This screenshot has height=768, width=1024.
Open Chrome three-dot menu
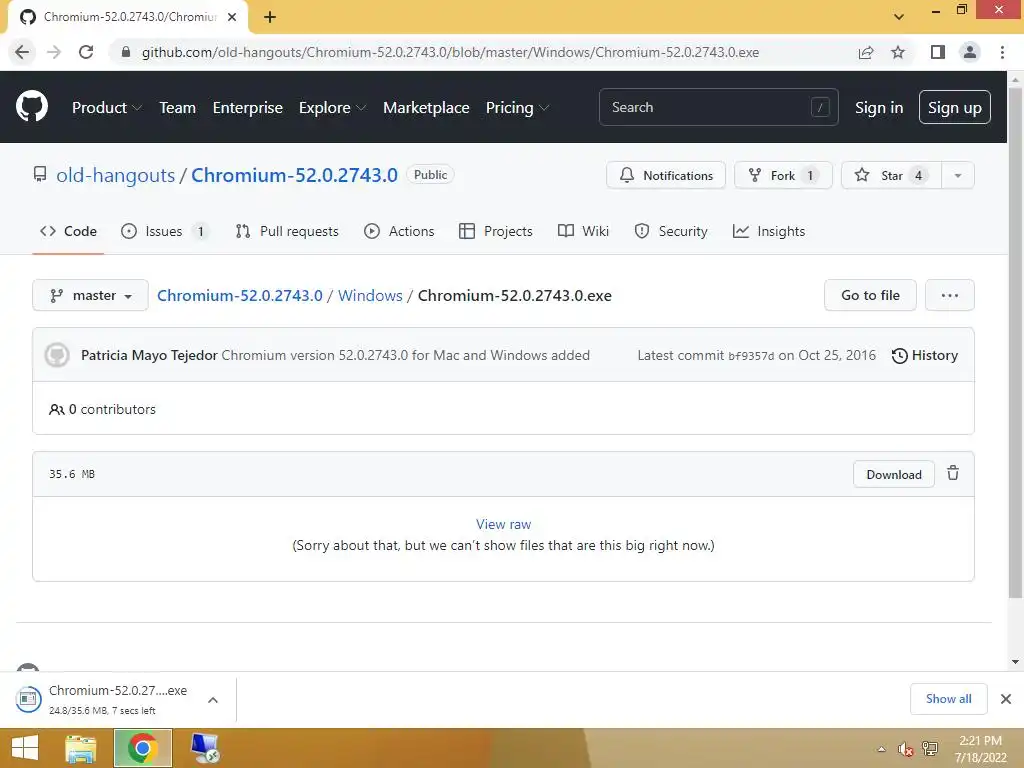point(1002,52)
